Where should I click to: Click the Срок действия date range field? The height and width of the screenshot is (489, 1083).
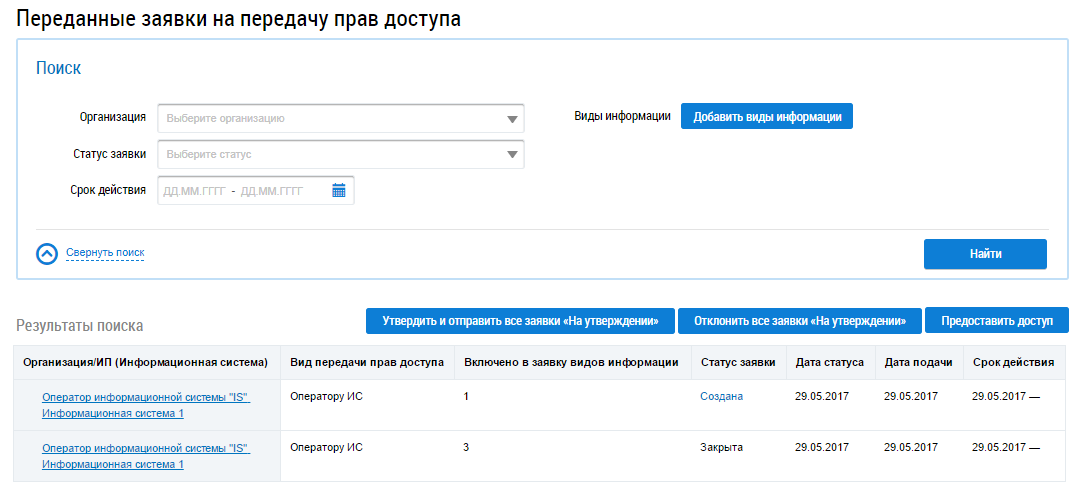point(243,190)
